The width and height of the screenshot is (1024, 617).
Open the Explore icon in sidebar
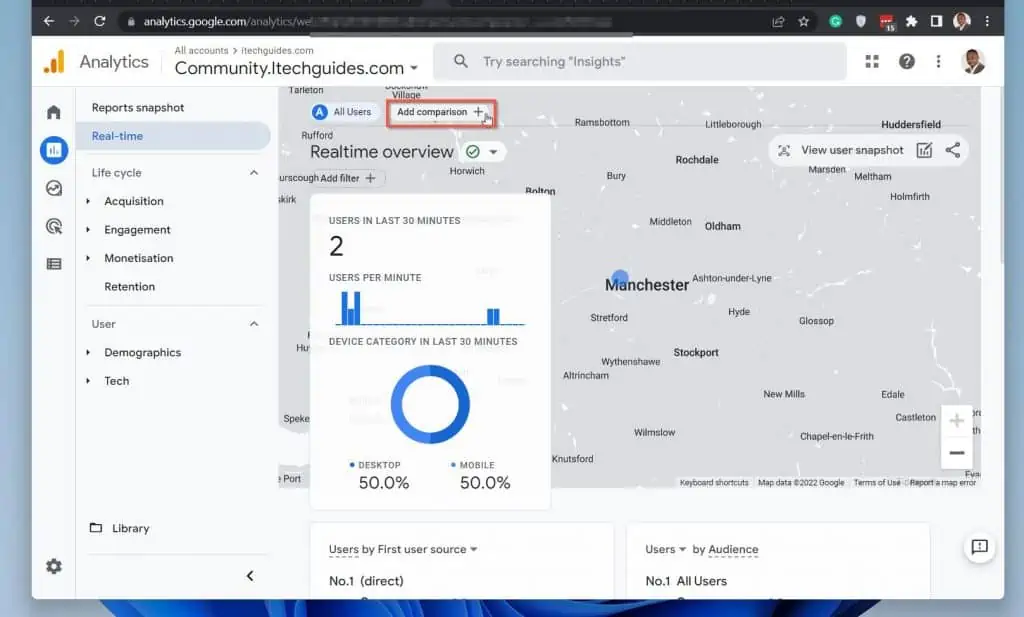(x=54, y=188)
